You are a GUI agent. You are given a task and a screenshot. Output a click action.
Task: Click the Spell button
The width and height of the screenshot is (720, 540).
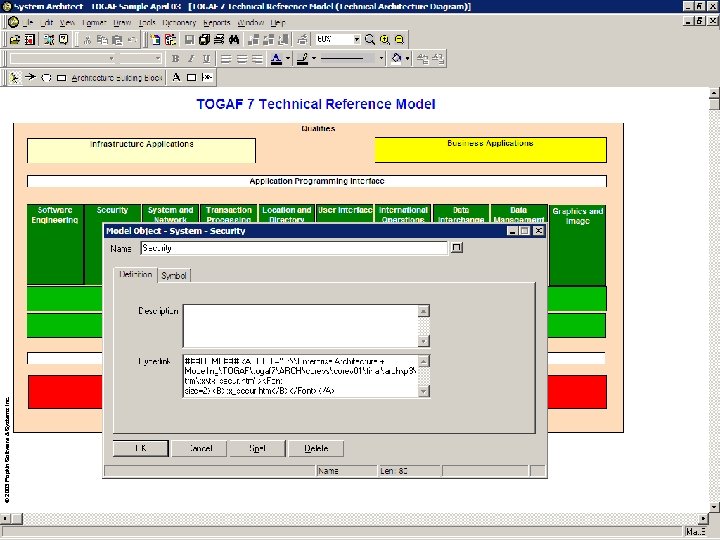[258, 448]
